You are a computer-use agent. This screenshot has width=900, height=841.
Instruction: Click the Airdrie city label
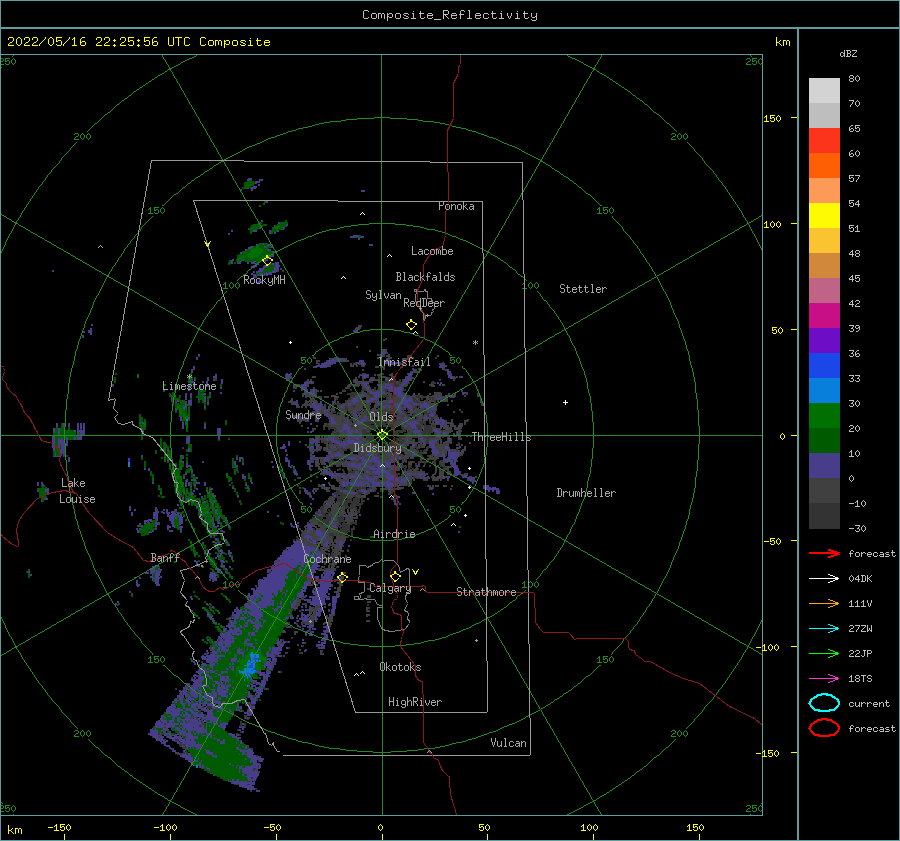click(394, 534)
